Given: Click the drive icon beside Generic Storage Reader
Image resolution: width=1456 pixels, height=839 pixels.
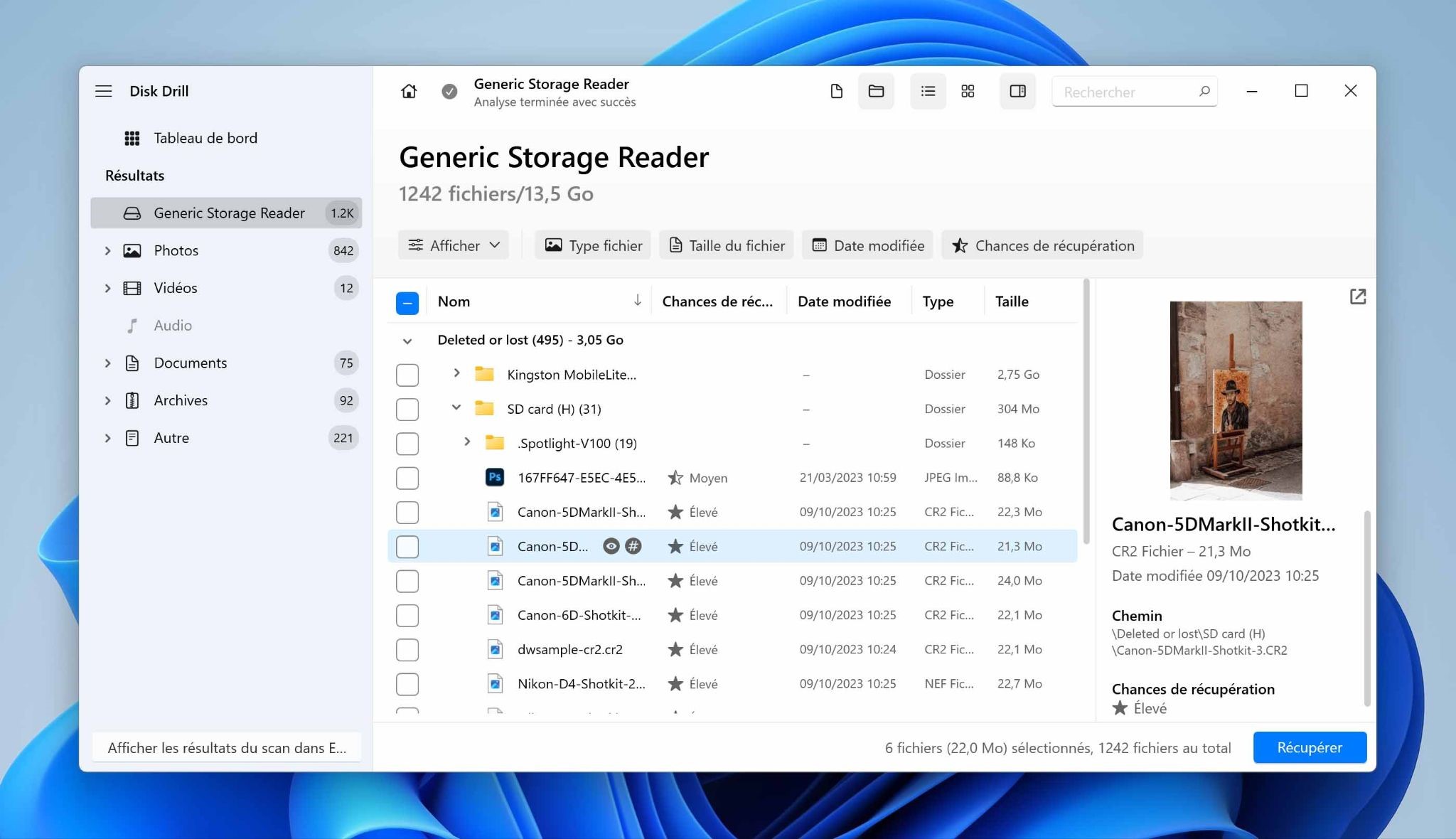Looking at the screenshot, I should pos(132,213).
